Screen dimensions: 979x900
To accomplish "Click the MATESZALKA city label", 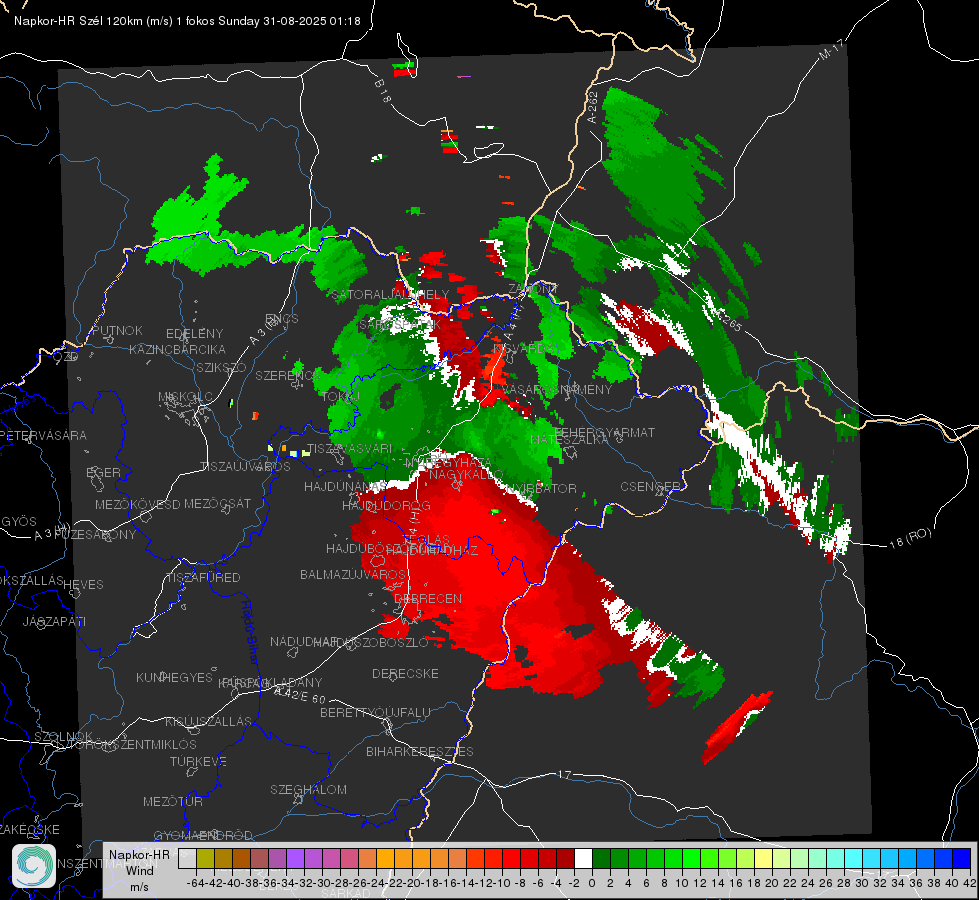I will (x=569, y=440).
